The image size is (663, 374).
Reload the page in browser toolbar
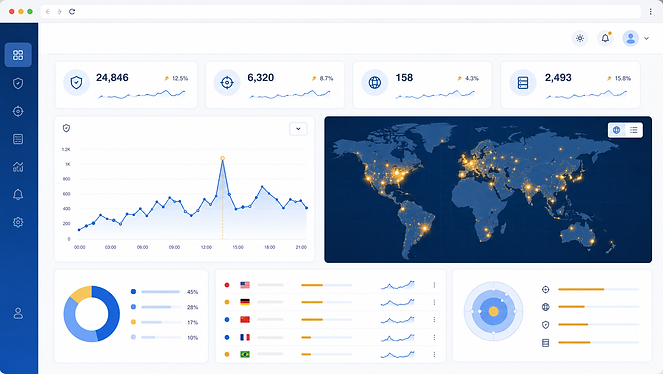point(72,11)
